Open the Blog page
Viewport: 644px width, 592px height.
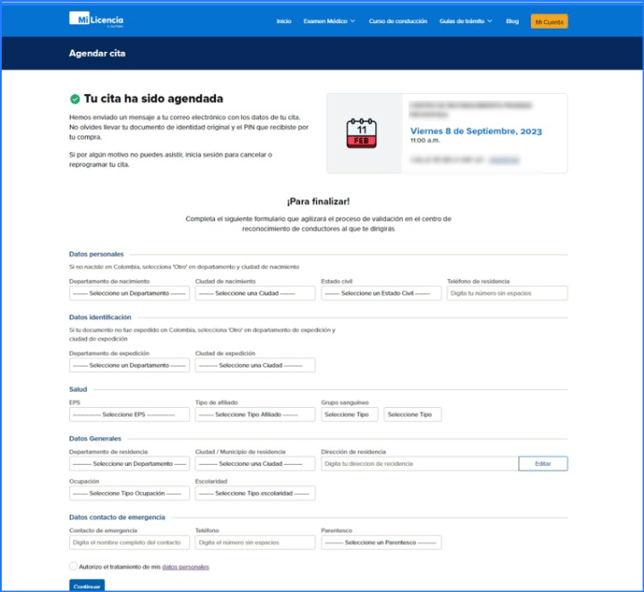point(512,21)
